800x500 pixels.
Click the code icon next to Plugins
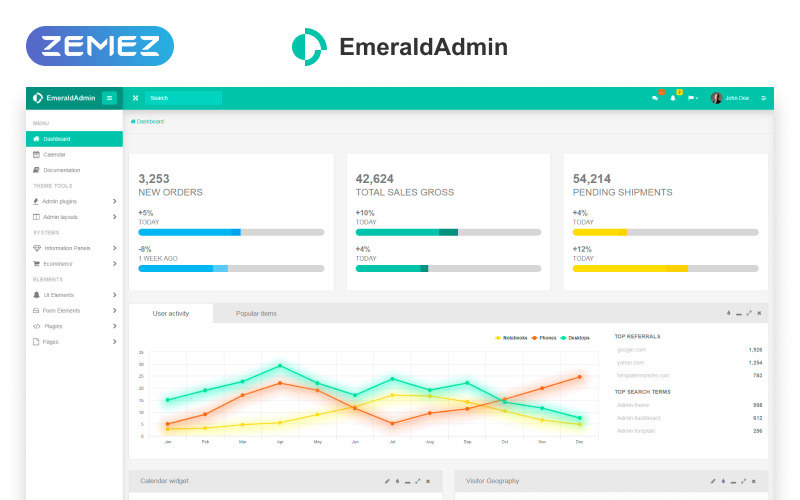(x=37, y=326)
